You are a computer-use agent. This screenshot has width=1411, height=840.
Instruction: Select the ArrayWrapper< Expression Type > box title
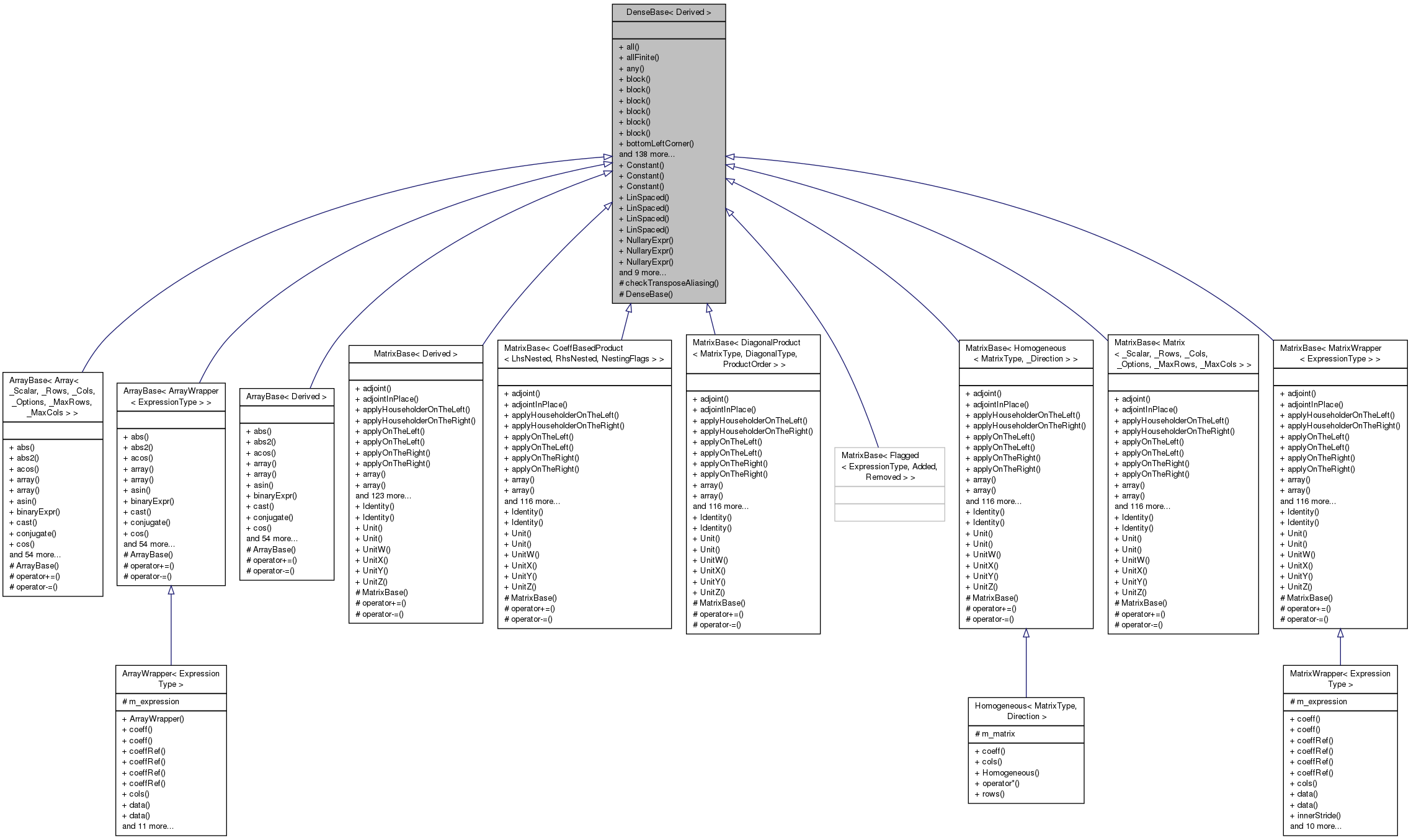[x=171, y=679]
